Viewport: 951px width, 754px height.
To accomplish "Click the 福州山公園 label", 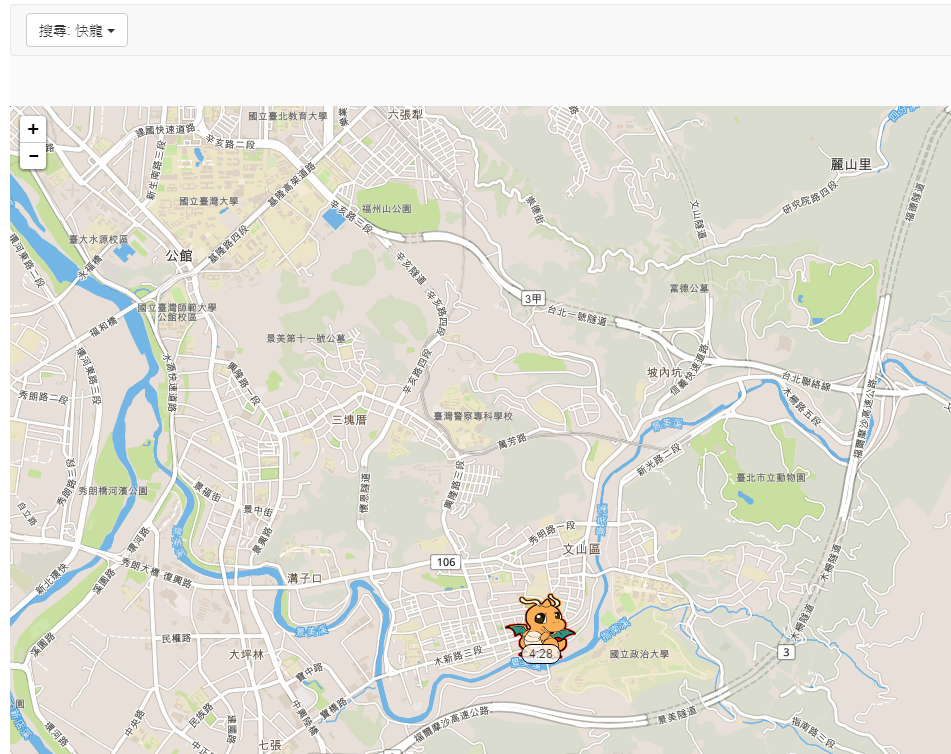I will coord(386,209).
